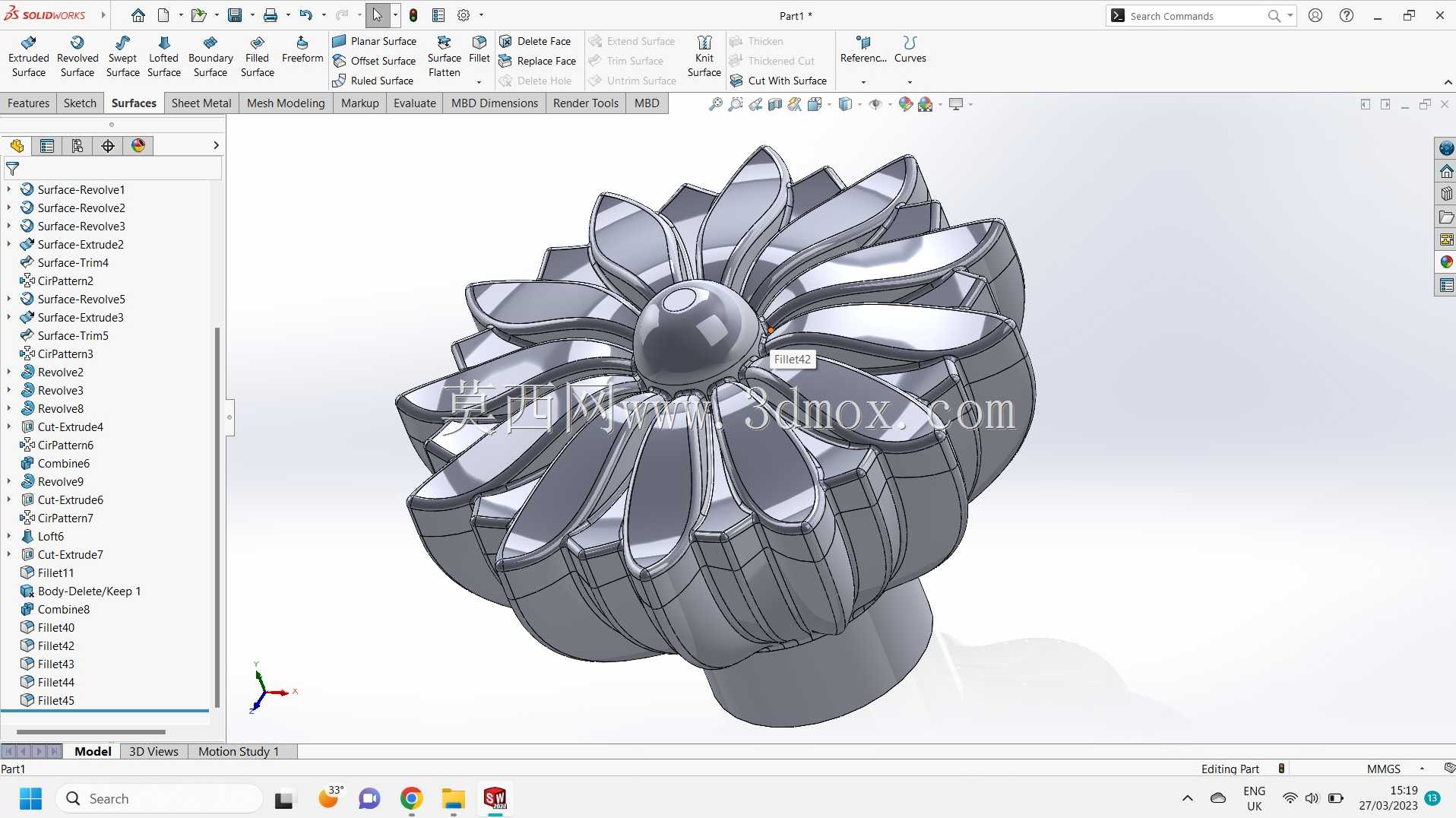This screenshot has width=1456, height=818.
Task: Open the Mesh Modeling tab
Action: tap(286, 103)
